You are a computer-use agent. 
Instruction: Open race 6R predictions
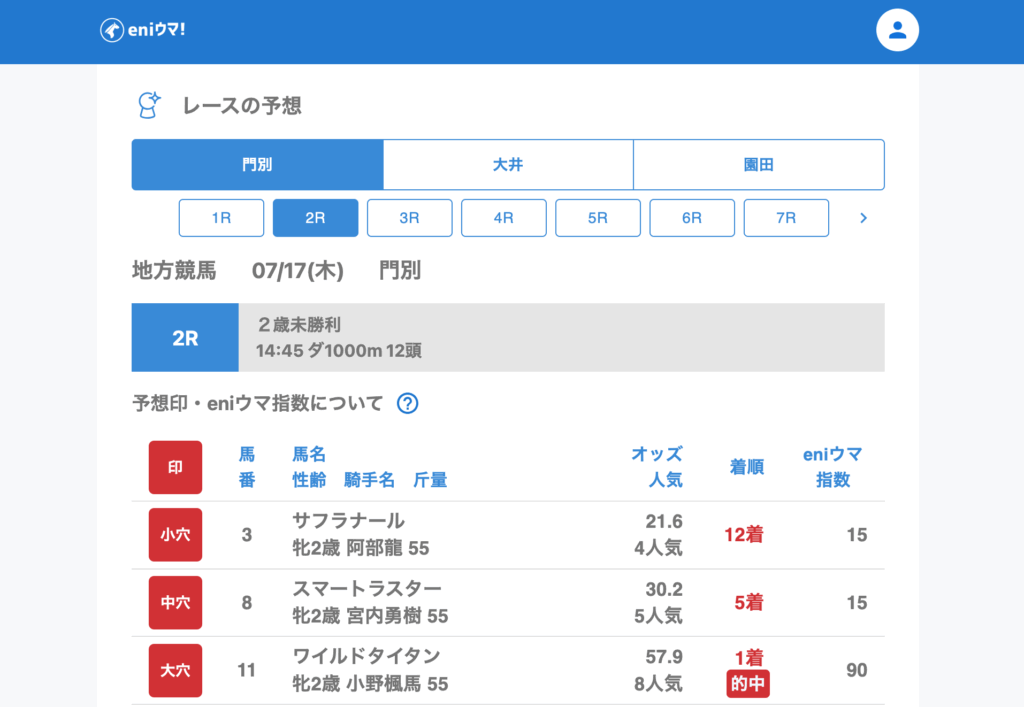pyautogui.click(x=692, y=218)
